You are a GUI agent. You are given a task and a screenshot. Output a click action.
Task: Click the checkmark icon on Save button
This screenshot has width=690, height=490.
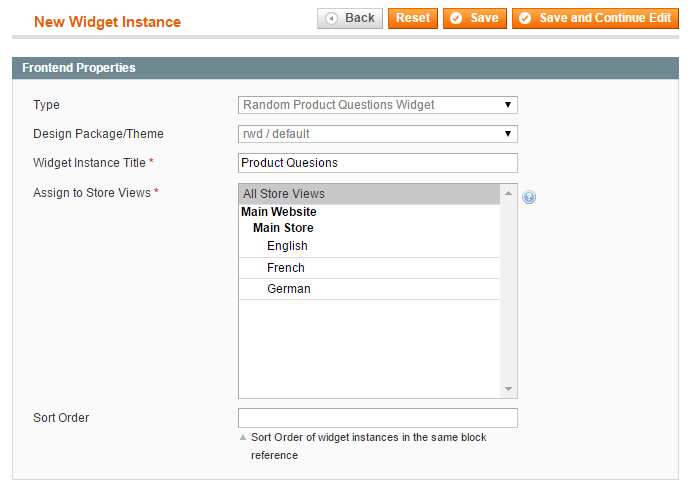tap(456, 18)
